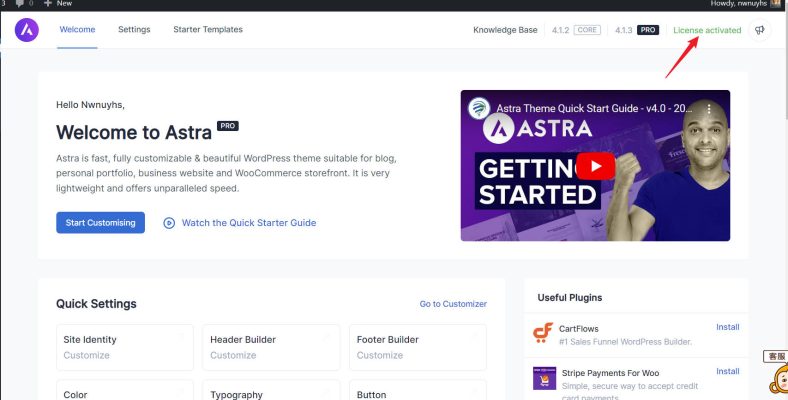Click the user avatar next to Howdy
The width and height of the screenshot is (788, 400).
(x=776, y=4)
